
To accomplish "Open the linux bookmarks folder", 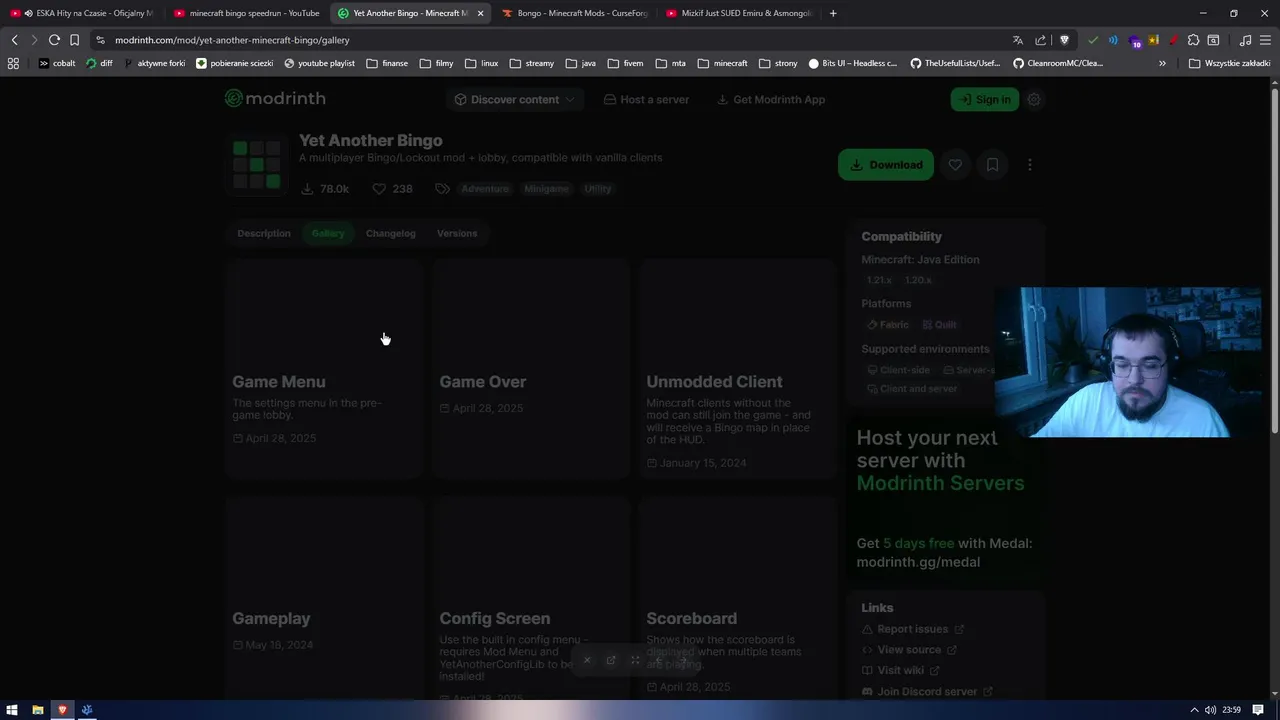I will coord(482,63).
